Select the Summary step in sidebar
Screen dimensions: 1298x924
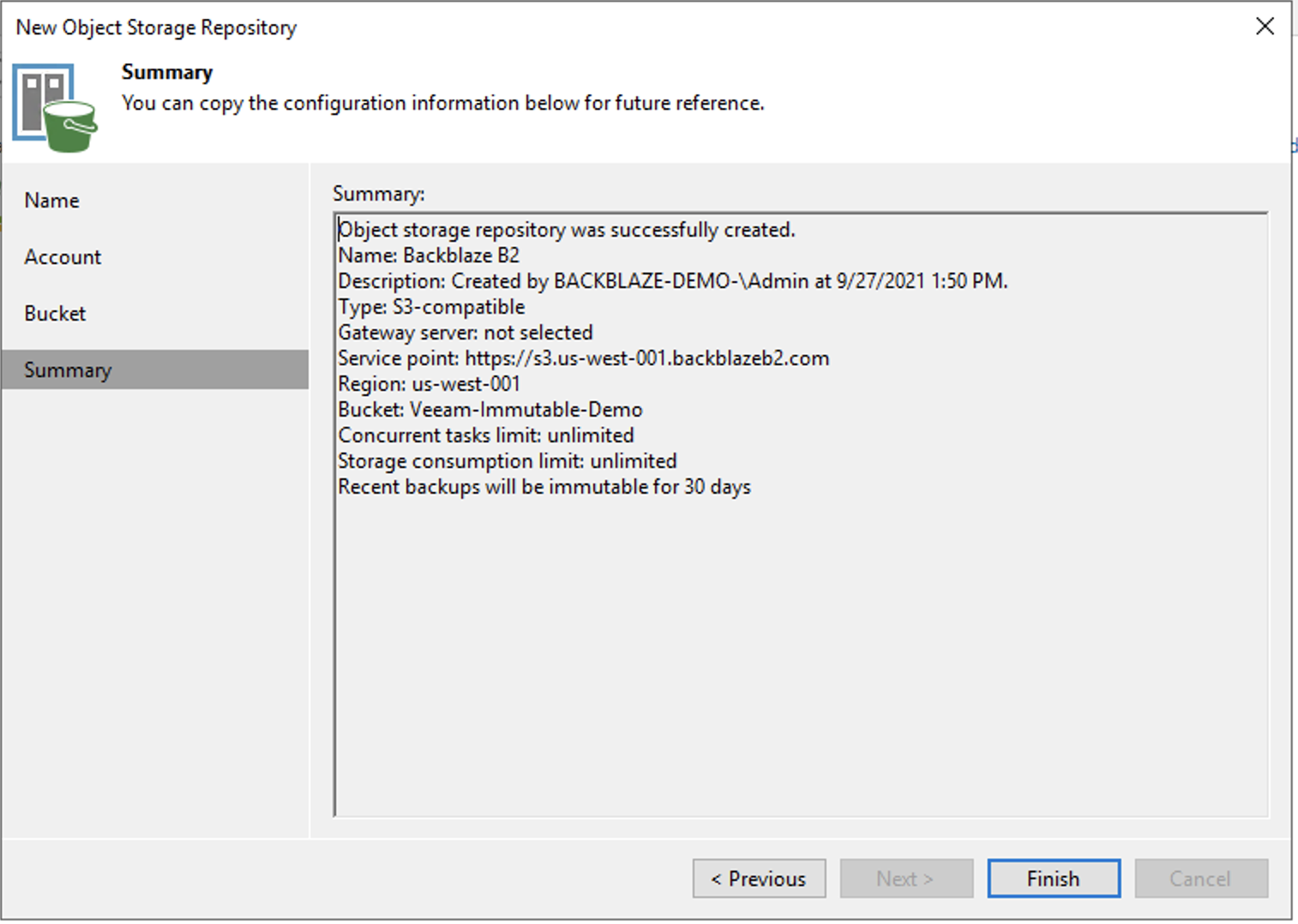pos(155,369)
